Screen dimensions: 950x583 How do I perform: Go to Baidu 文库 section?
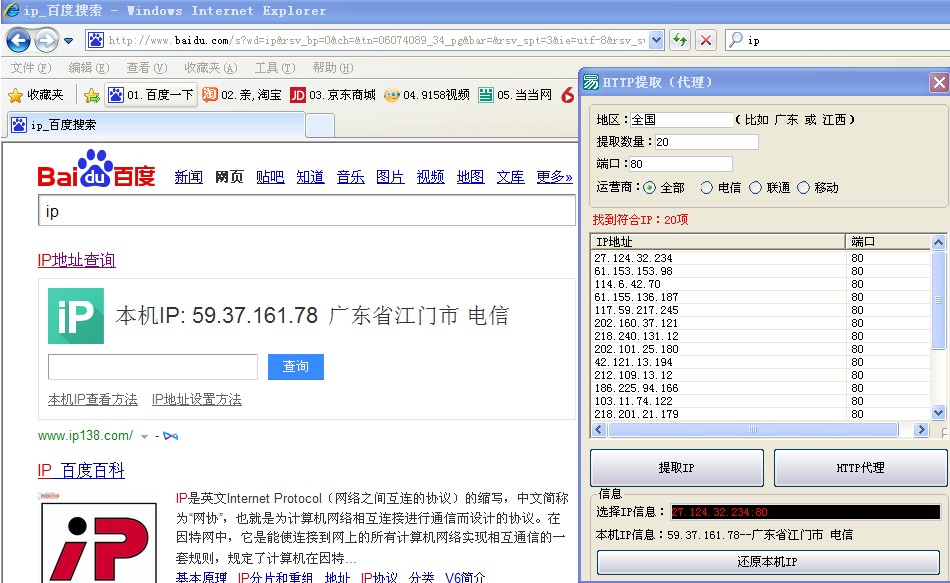pyautogui.click(x=510, y=177)
